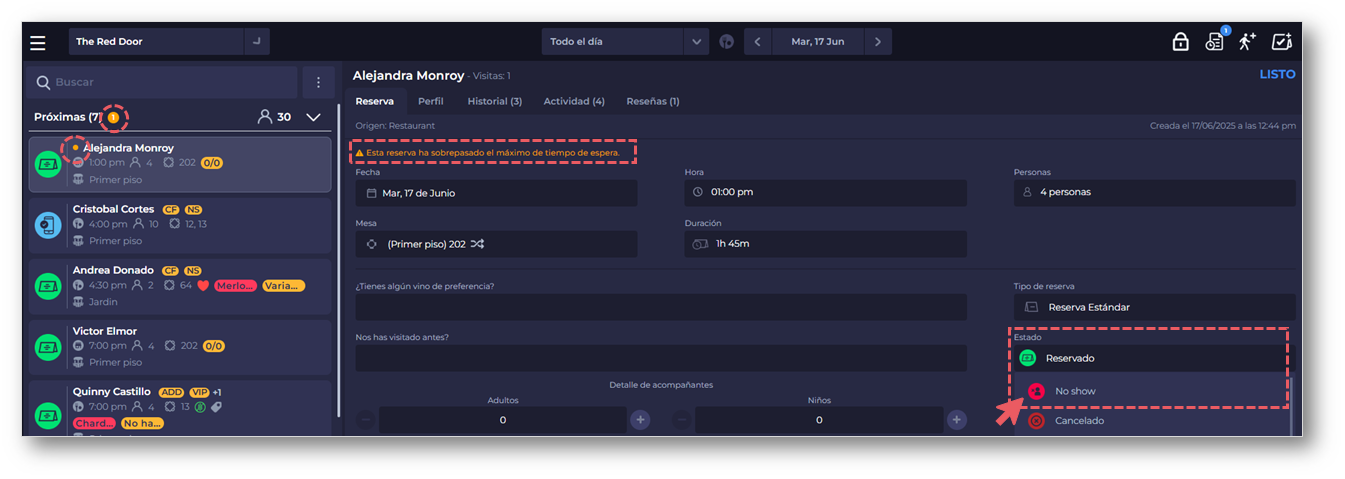Click the LISTO button

tap(1277, 75)
